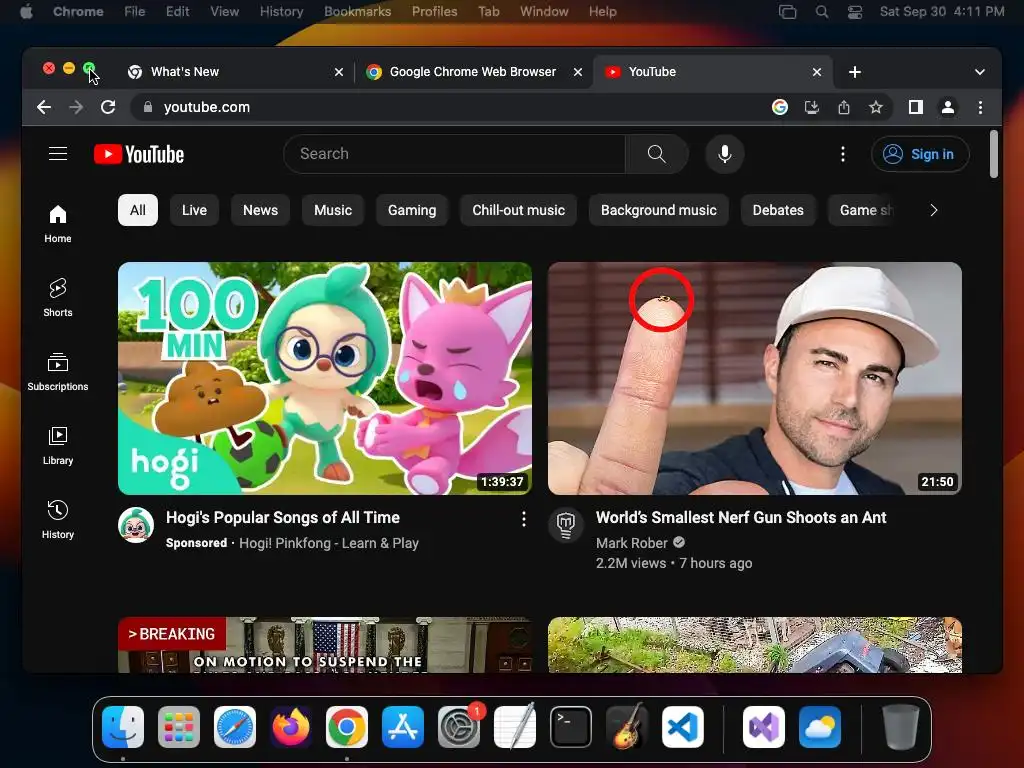The height and width of the screenshot is (768, 1024).
Task: Toggle Chrome side panel
Action: [x=916, y=107]
